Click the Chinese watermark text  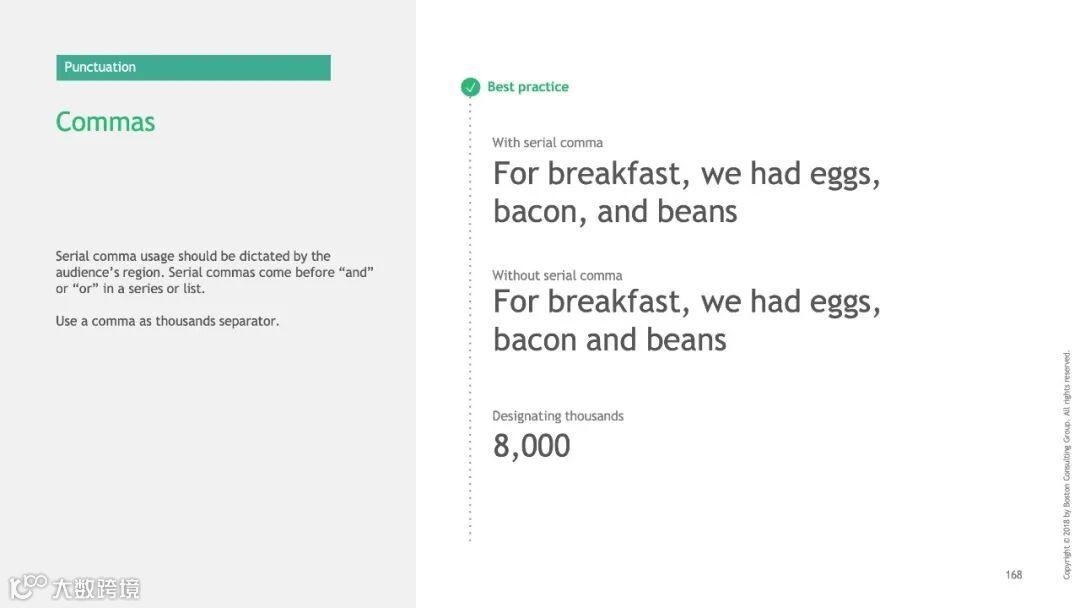pos(96,588)
